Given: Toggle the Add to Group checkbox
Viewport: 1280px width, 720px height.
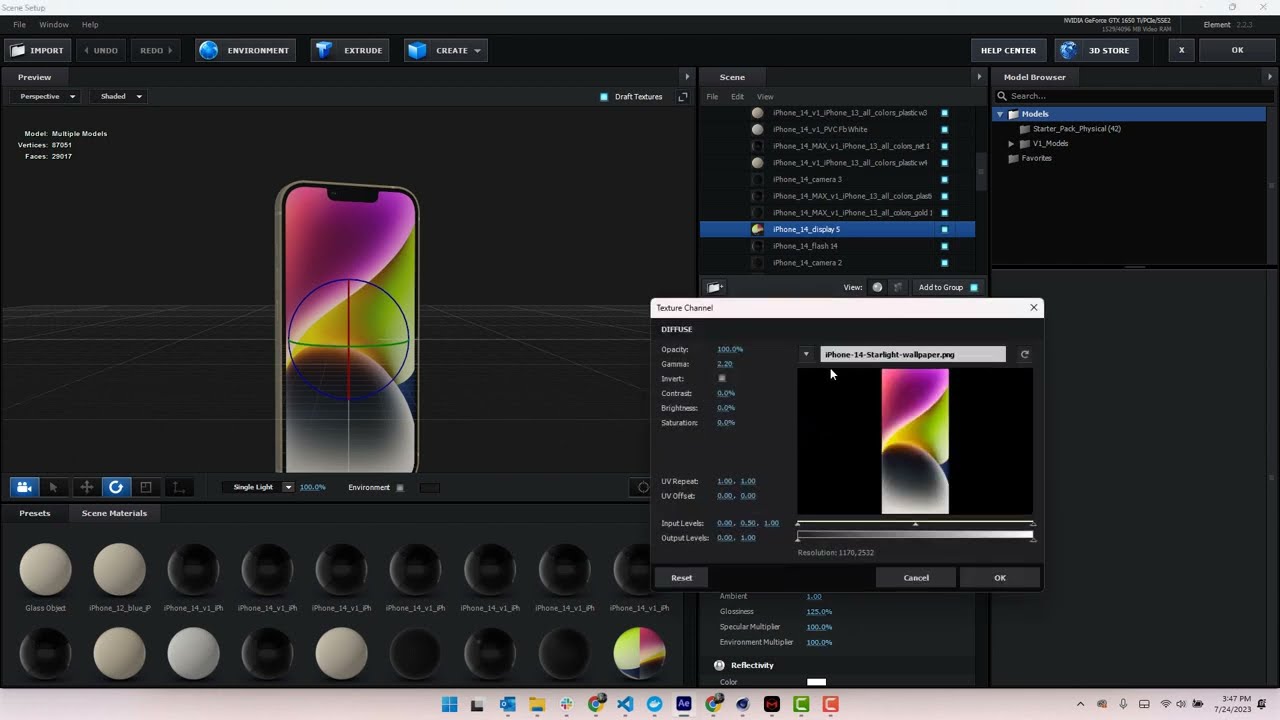Looking at the screenshot, I should pyautogui.click(x=974, y=288).
